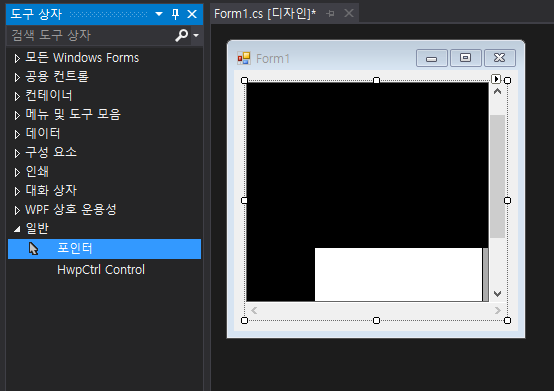
Task: Click the bottom-center resize handle
Action: tap(377, 321)
